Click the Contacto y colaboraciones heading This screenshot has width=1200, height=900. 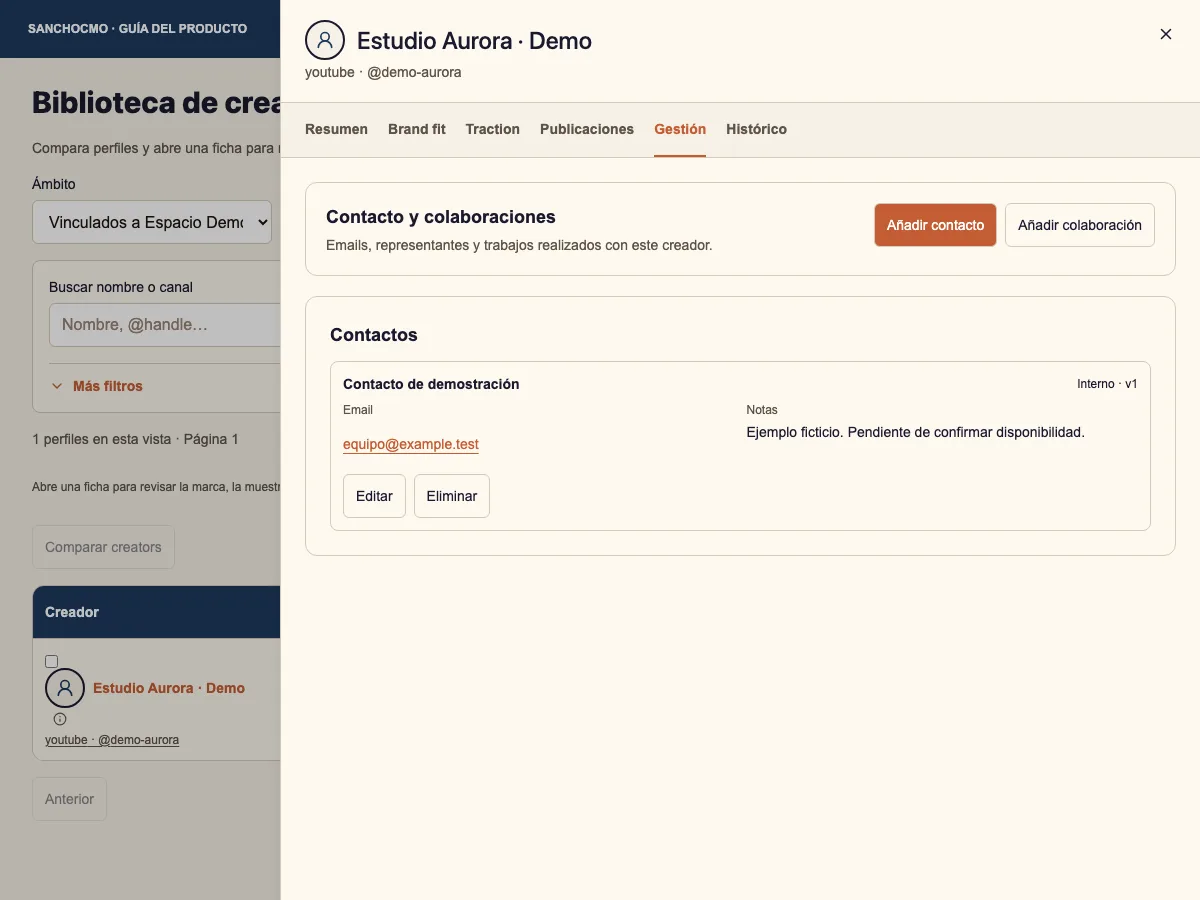[441, 217]
